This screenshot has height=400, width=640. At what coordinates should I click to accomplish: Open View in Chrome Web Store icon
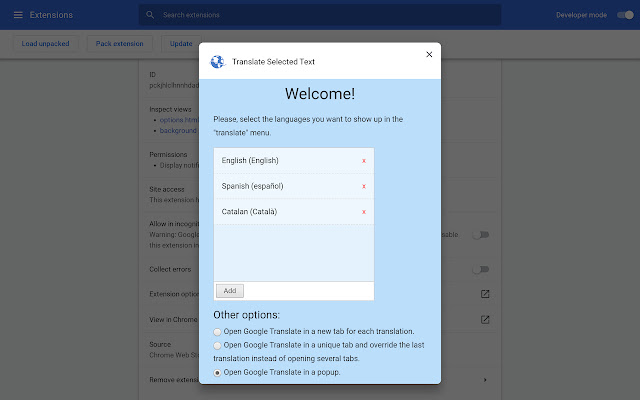(485, 320)
